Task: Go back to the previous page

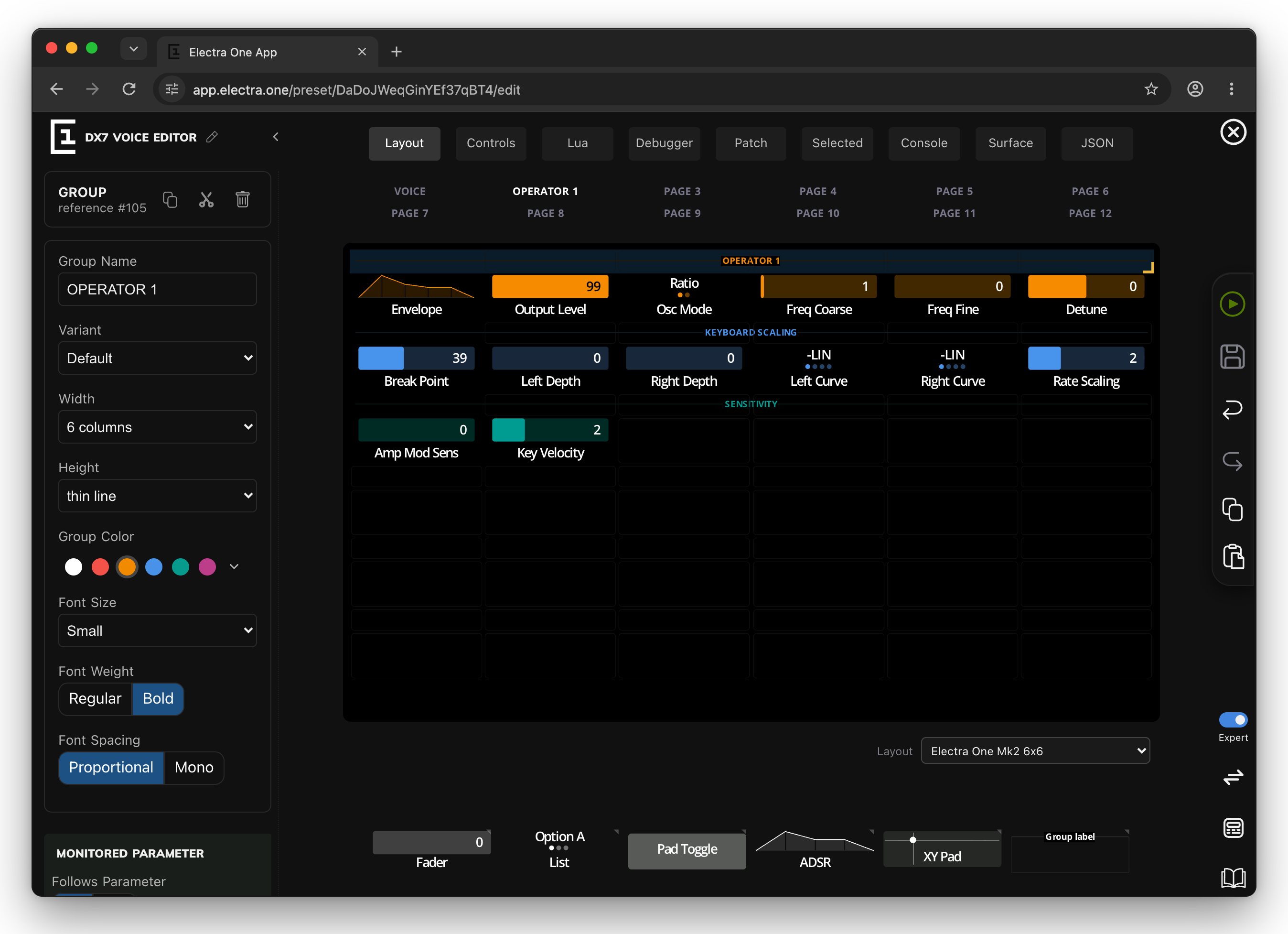Action: pyautogui.click(x=56, y=89)
